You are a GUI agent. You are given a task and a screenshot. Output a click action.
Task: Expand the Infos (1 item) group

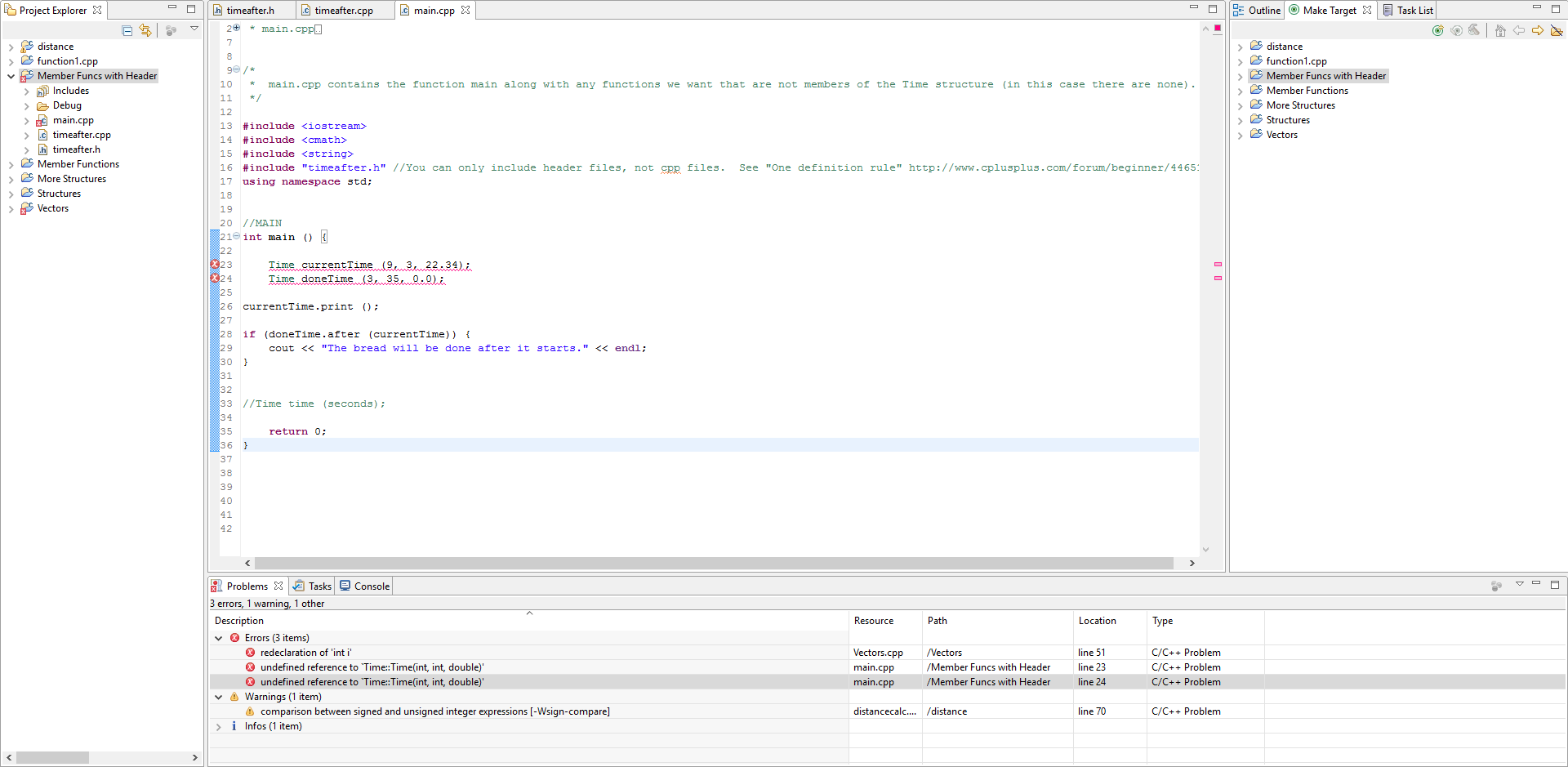coord(218,727)
